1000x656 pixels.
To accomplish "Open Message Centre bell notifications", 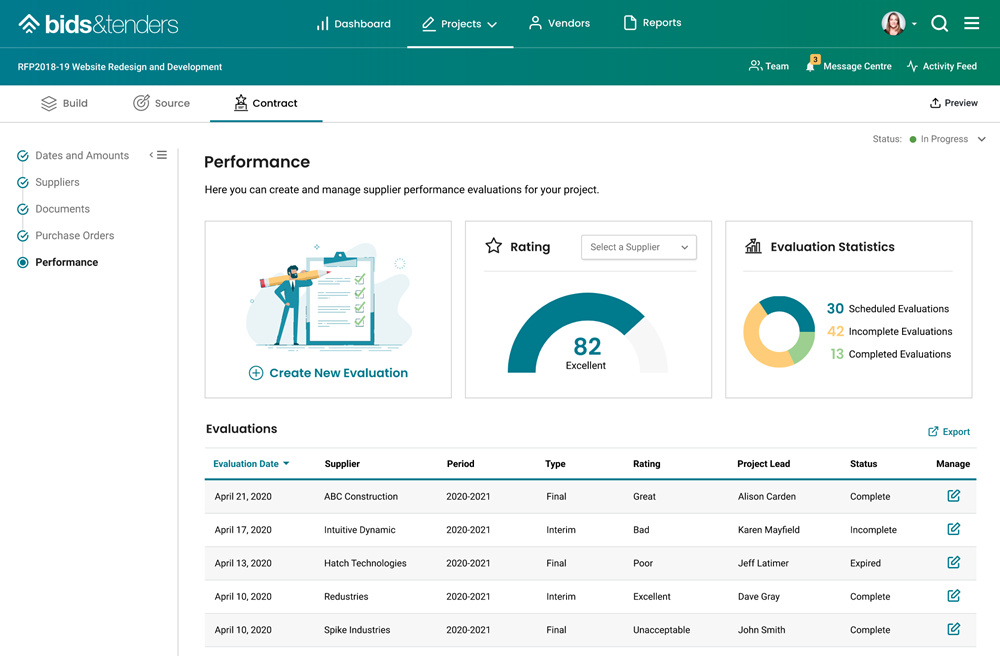I will pos(811,66).
